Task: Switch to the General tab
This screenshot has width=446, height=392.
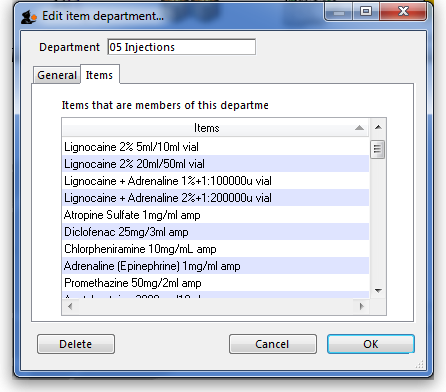Action: tap(57, 75)
